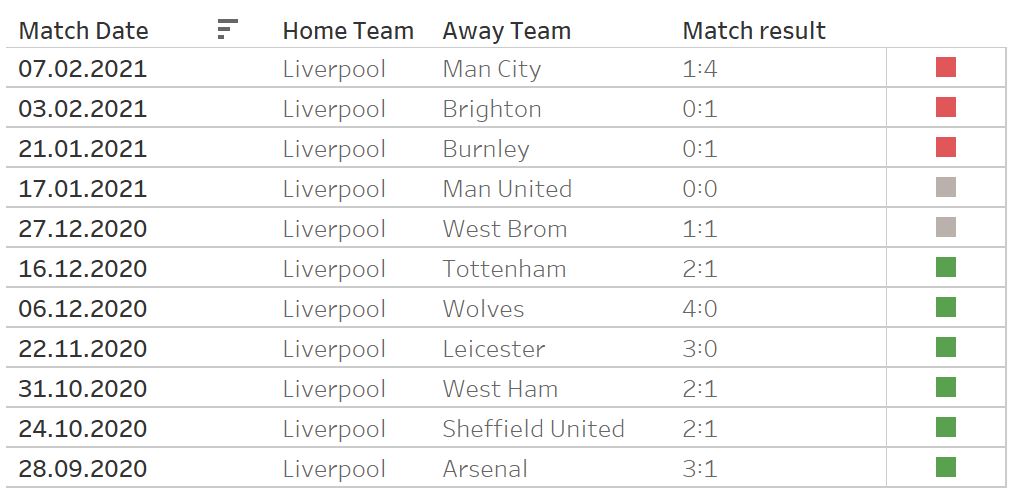
Task: Click the 4:0 result against Wolves
Action: click(x=700, y=309)
